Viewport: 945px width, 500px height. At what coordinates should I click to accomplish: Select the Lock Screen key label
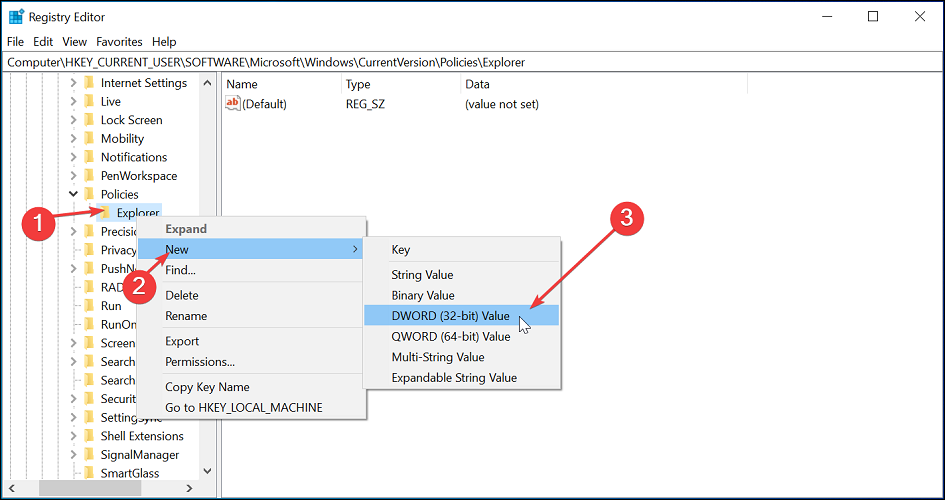131,120
